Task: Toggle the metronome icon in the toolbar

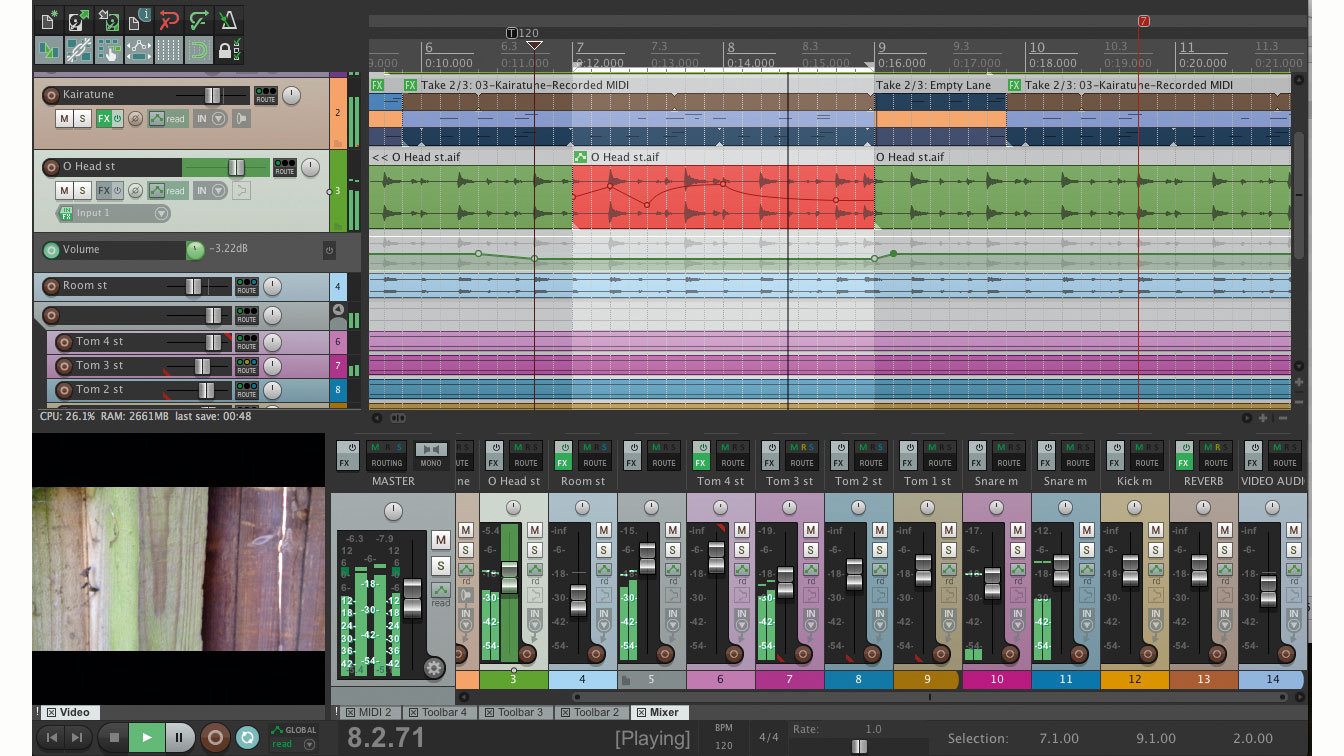Action: pos(227,20)
